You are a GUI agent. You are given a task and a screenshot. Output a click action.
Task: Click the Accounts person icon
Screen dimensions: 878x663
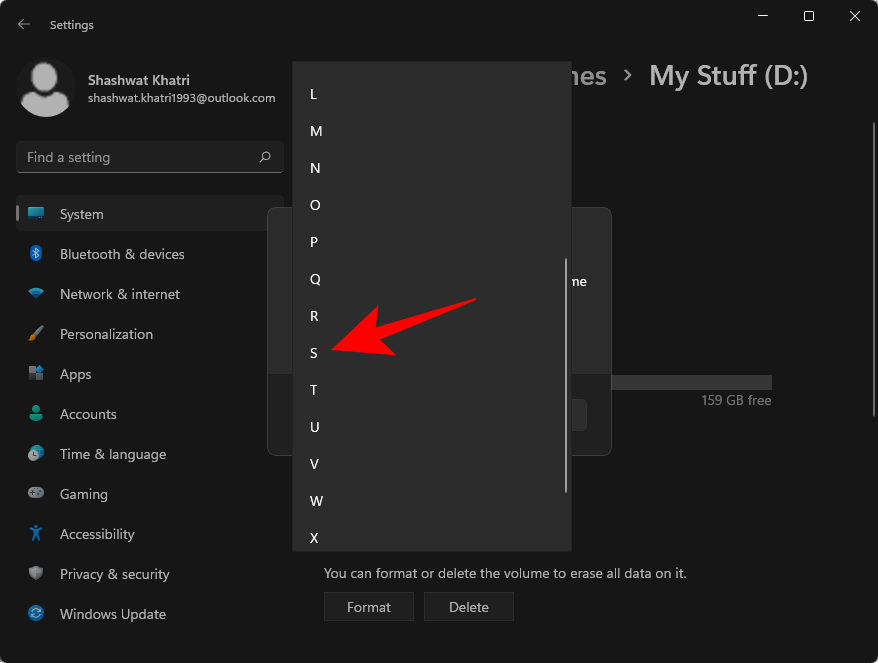click(36, 414)
